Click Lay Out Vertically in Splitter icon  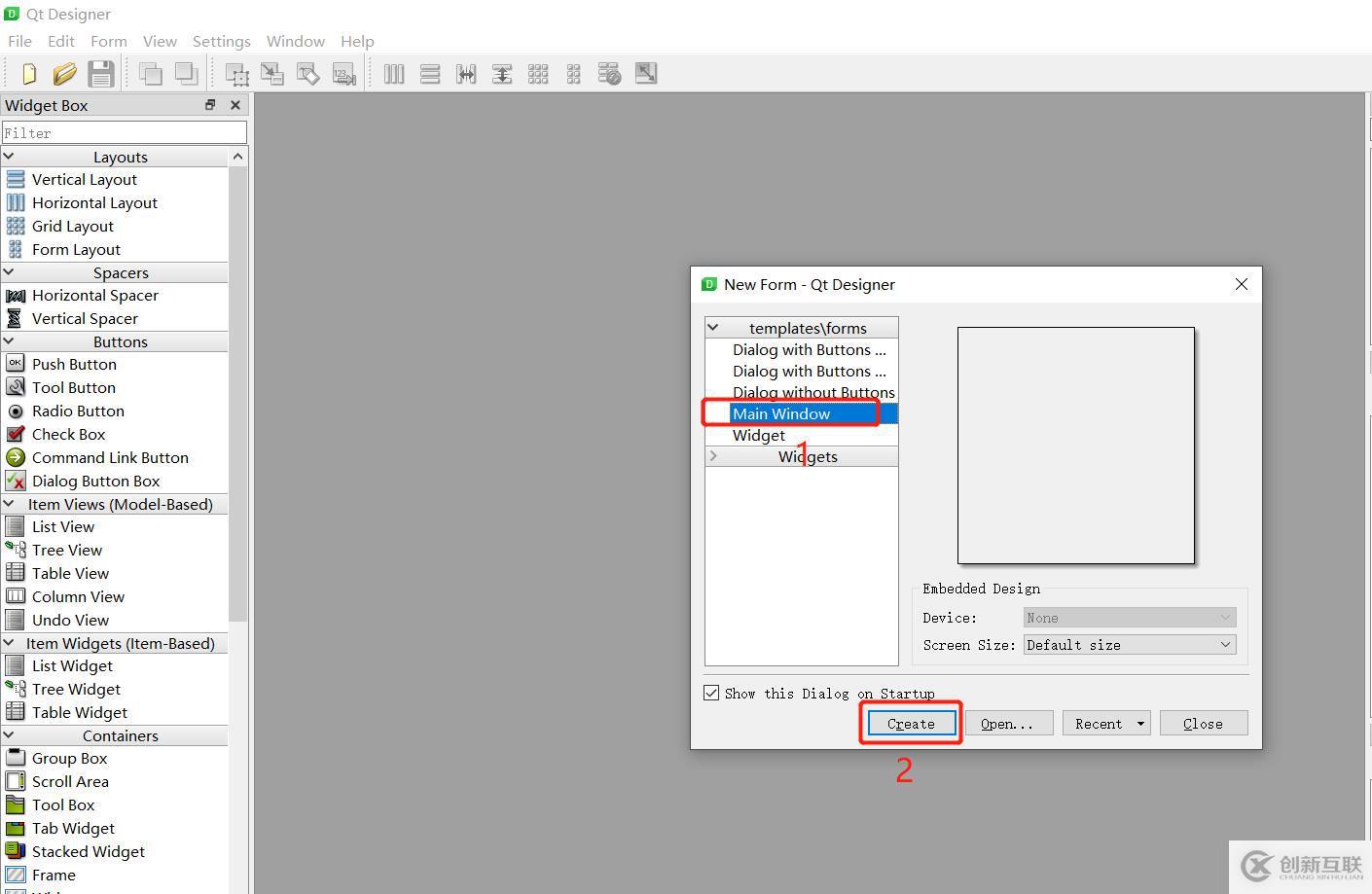point(502,74)
